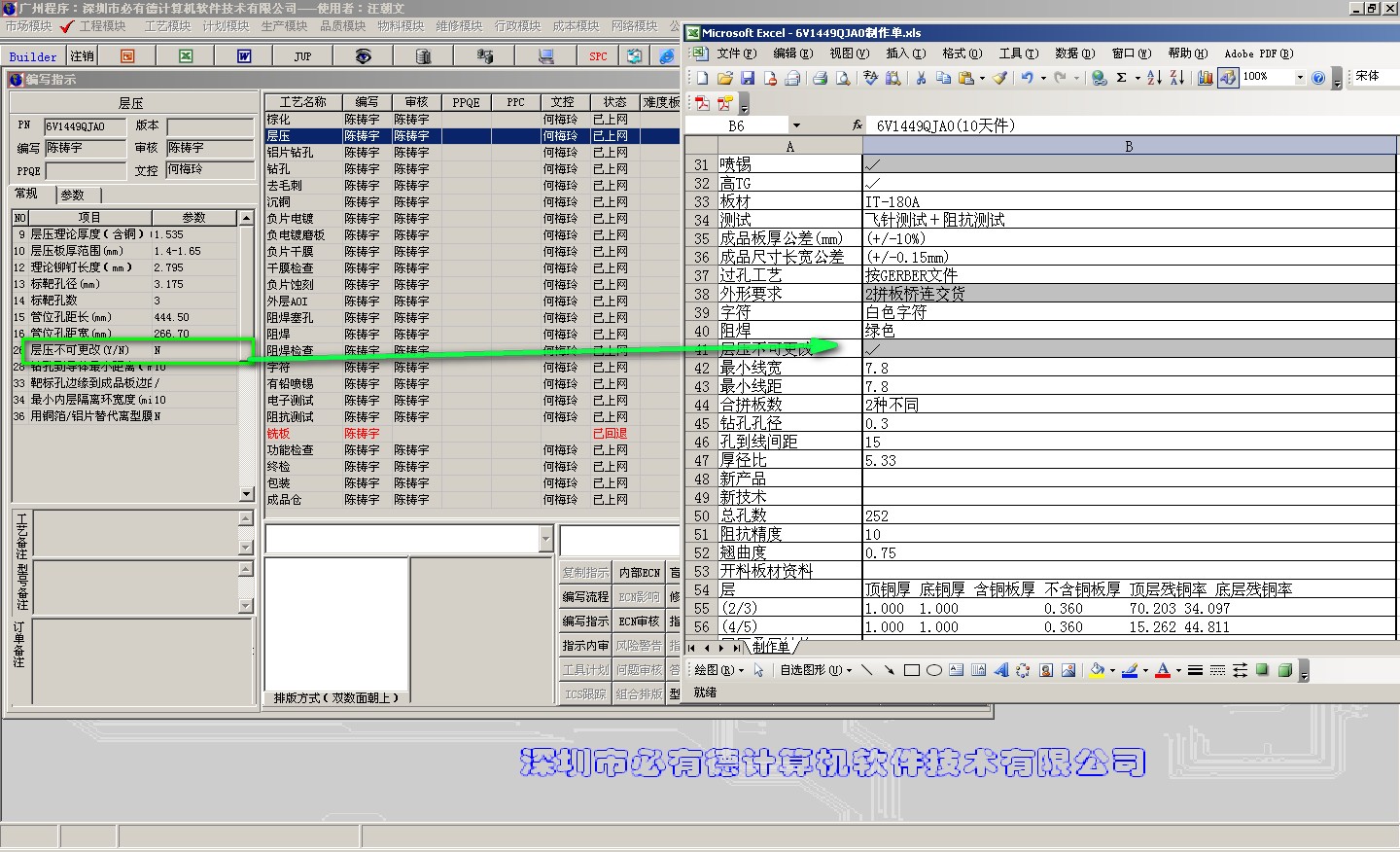Click the Save icon in Excel toolbar
Image resolution: width=1400 pixels, height=852 pixels.
coord(748,78)
